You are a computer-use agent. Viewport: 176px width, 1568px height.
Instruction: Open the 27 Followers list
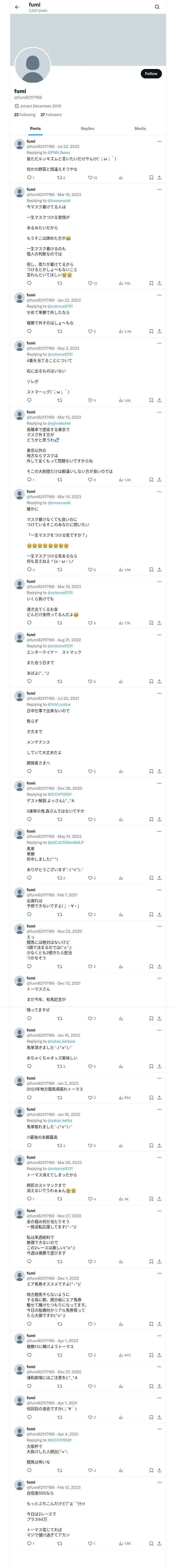pos(51,114)
